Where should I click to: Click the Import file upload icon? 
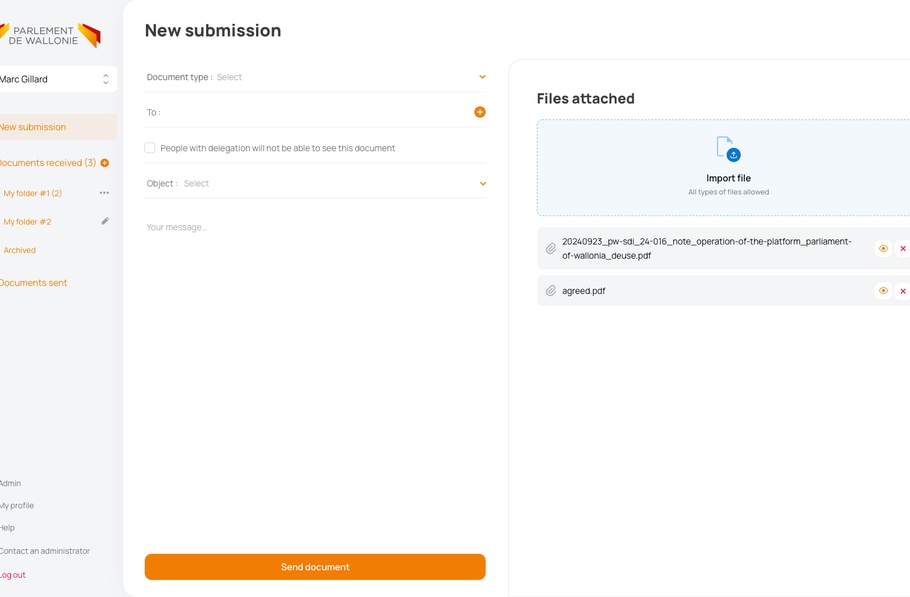point(728,149)
